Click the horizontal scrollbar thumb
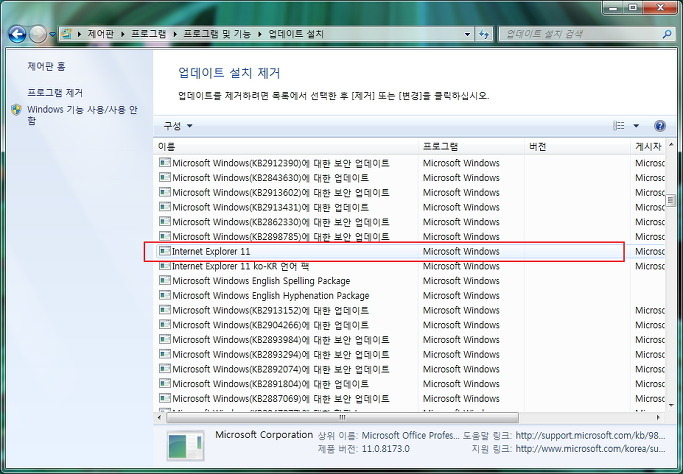The image size is (683, 474). click(342, 417)
